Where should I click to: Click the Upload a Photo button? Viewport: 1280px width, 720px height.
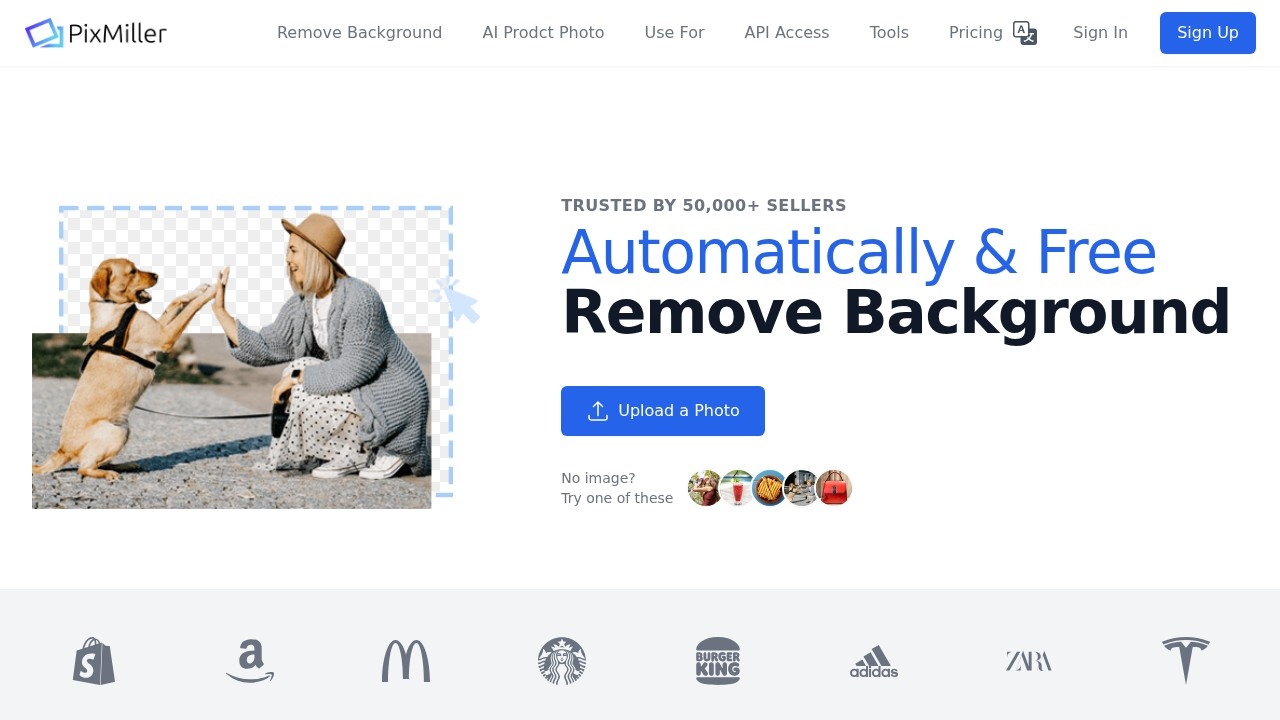click(x=663, y=411)
